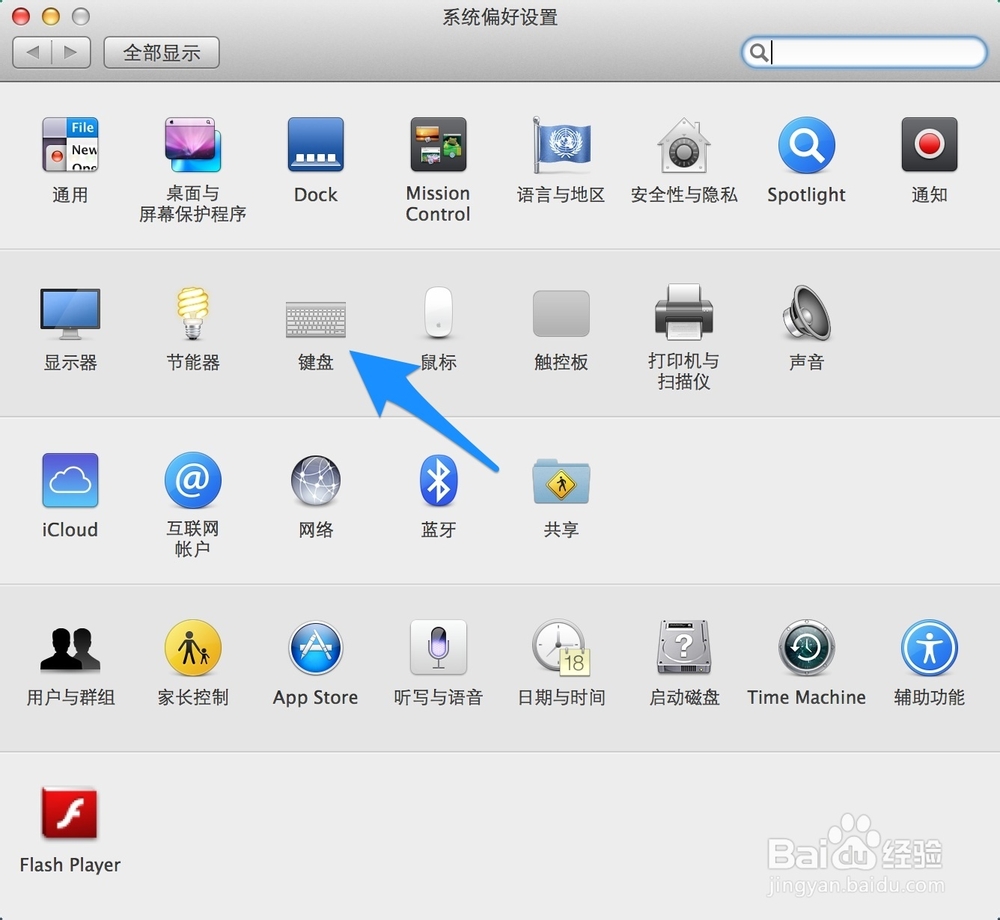This screenshot has height=920, width=1000.
Task: Open 日期与时间 clock icon
Action: tap(561, 648)
